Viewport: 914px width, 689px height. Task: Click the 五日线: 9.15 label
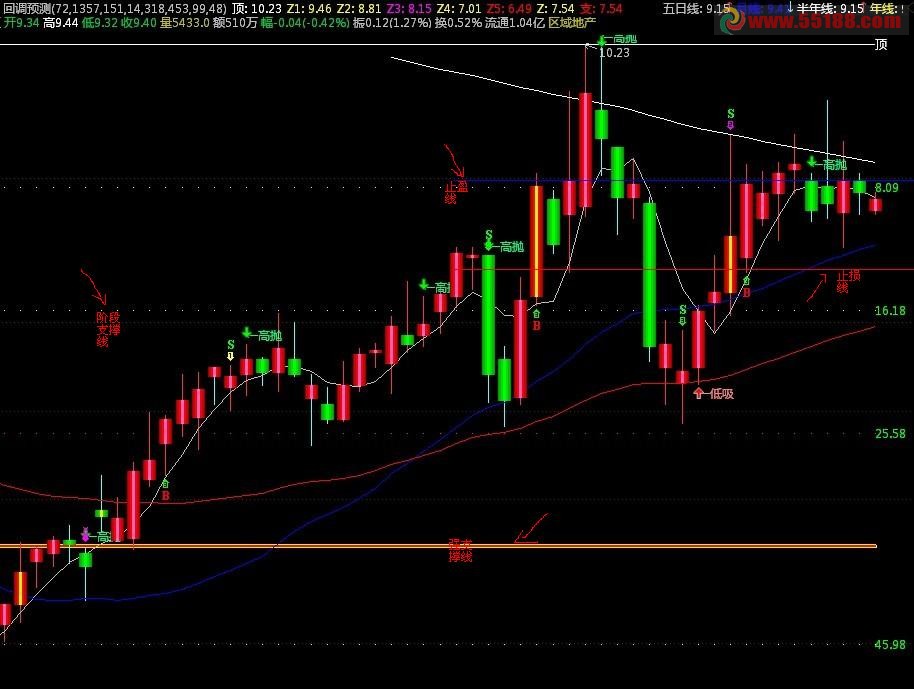pyautogui.click(x=697, y=9)
